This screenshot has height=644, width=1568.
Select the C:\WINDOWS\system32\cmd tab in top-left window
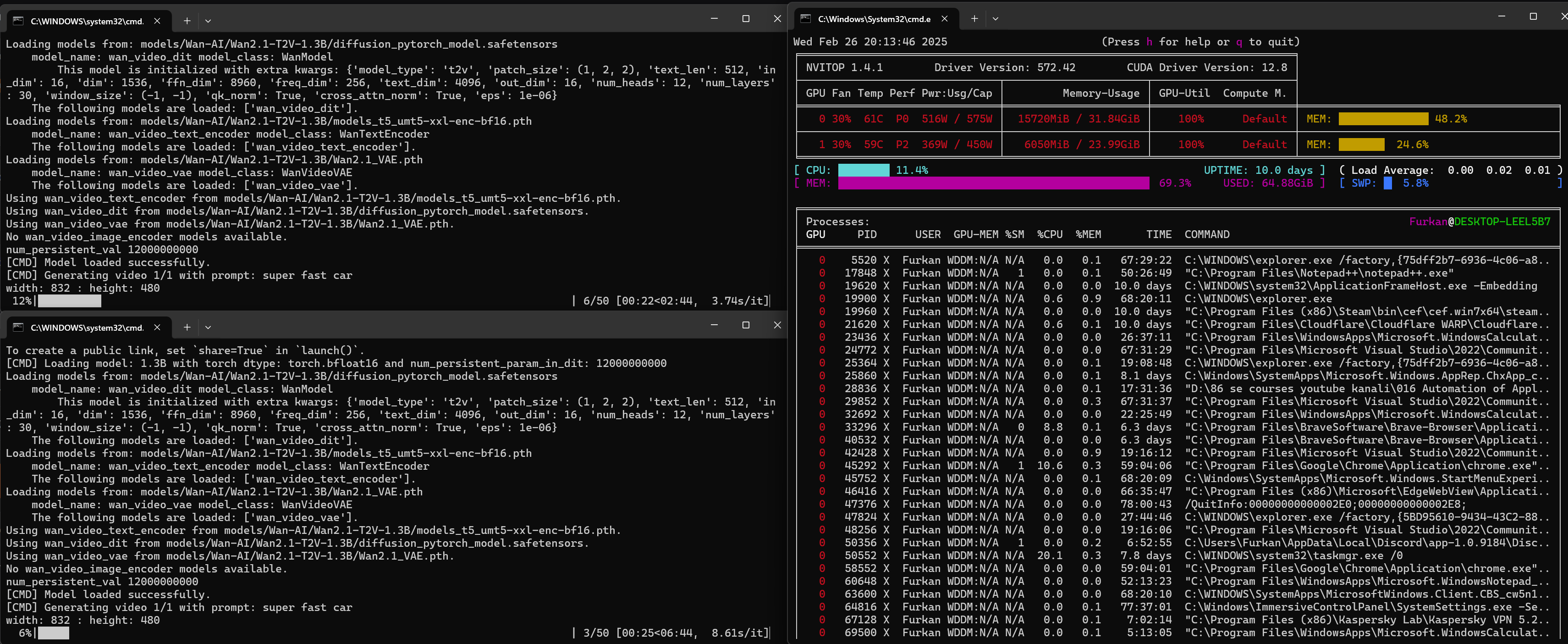(87, 21)
